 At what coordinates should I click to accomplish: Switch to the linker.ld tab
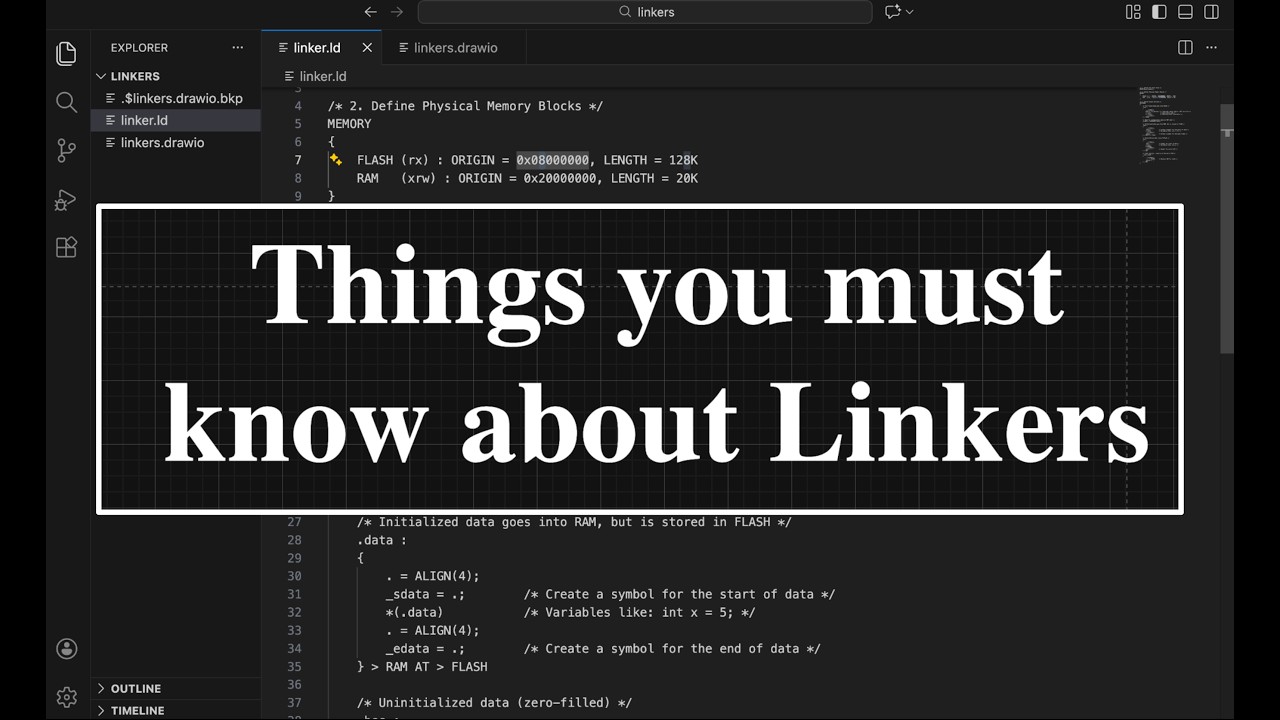click(321, 47)
